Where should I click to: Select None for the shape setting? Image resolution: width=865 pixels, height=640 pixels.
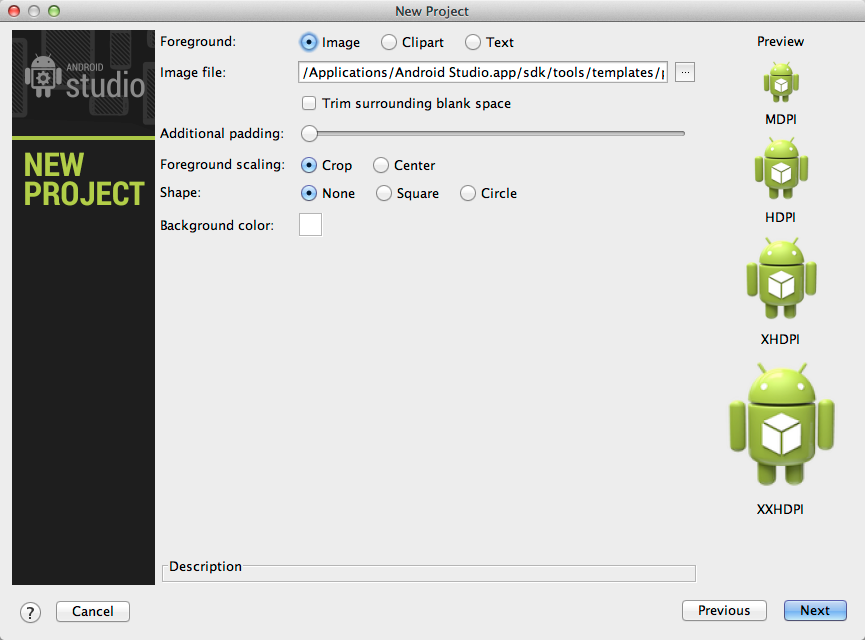pyautogui.click(x=308, y=193)
